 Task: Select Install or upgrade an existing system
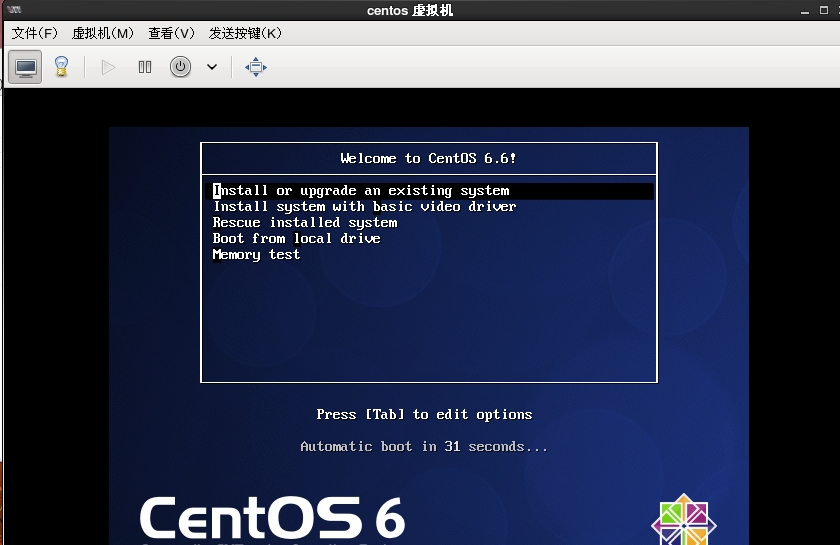(x=429, y=191)
